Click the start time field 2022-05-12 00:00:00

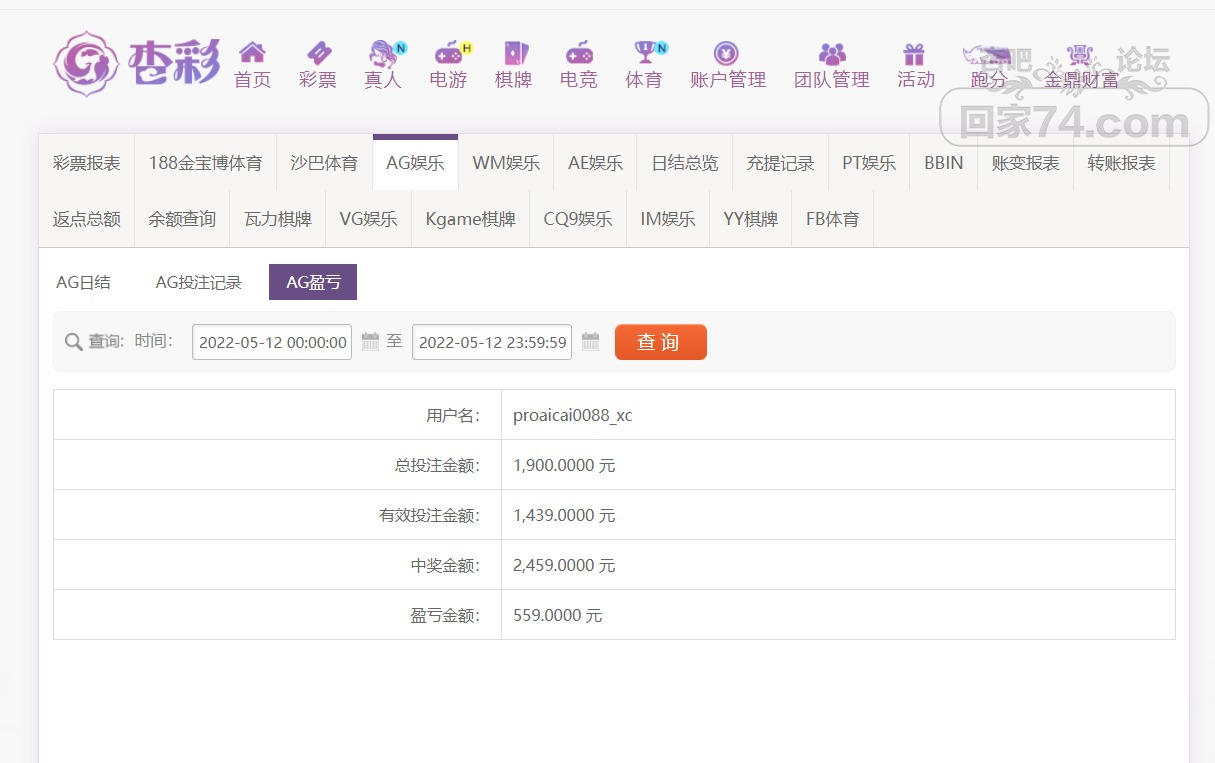[x=272, y=342]
